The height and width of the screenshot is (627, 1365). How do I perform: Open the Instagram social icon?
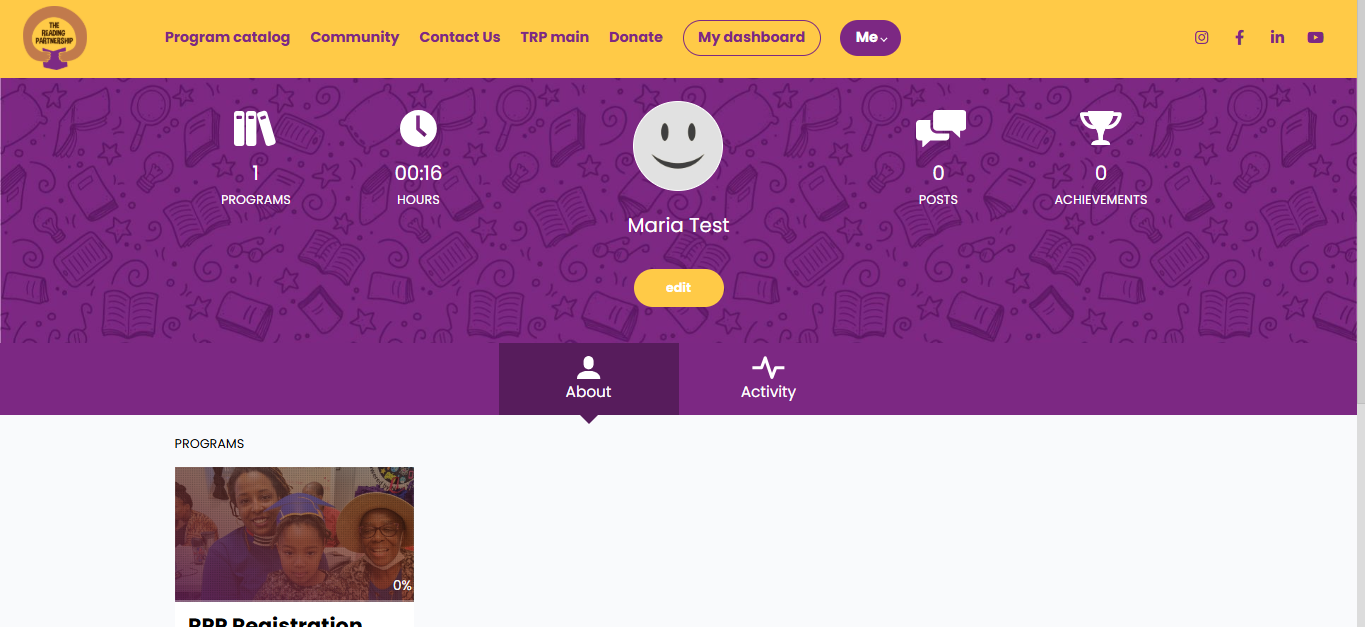pos(1202,38)
